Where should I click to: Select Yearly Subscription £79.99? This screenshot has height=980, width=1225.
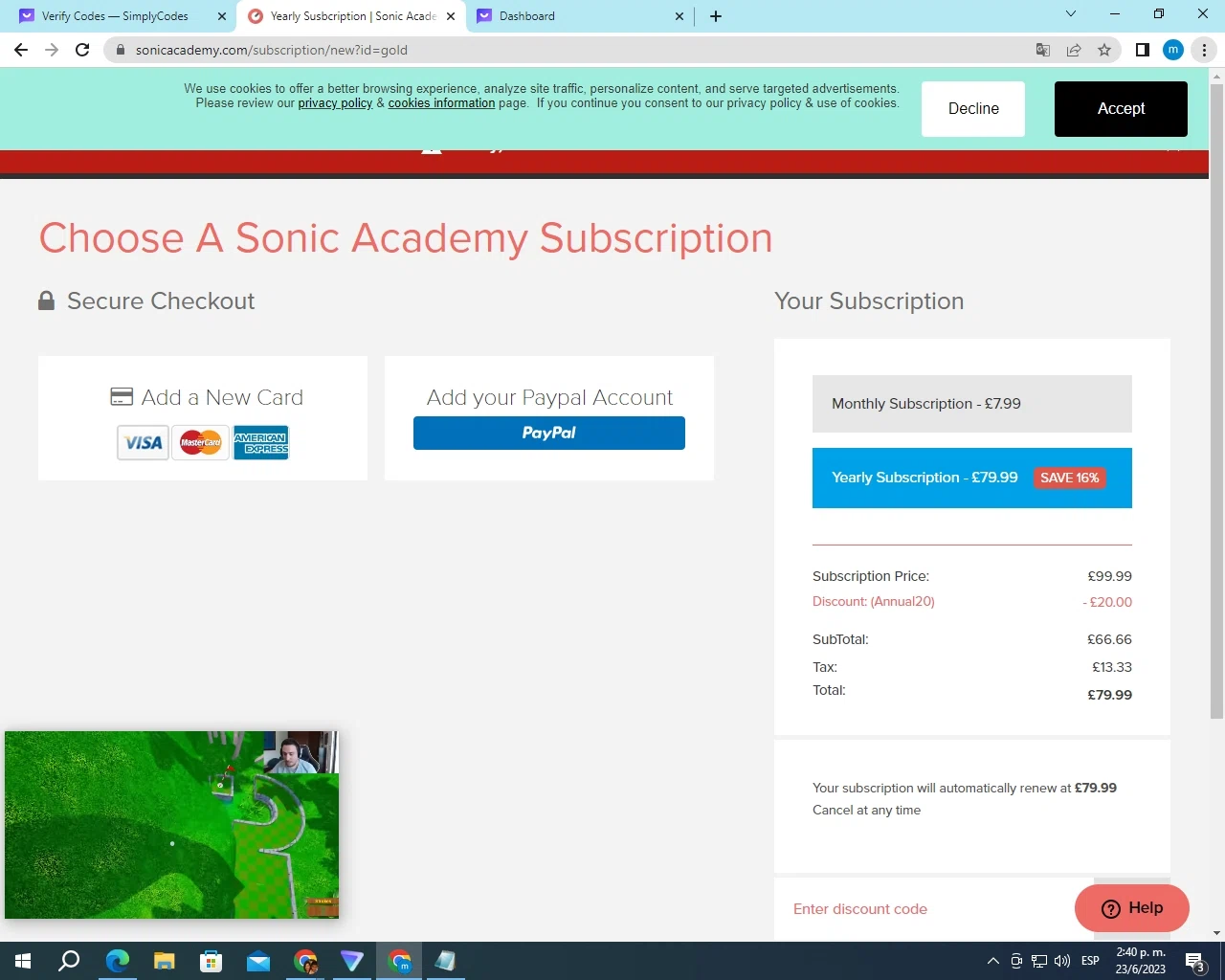coord(972,478)
